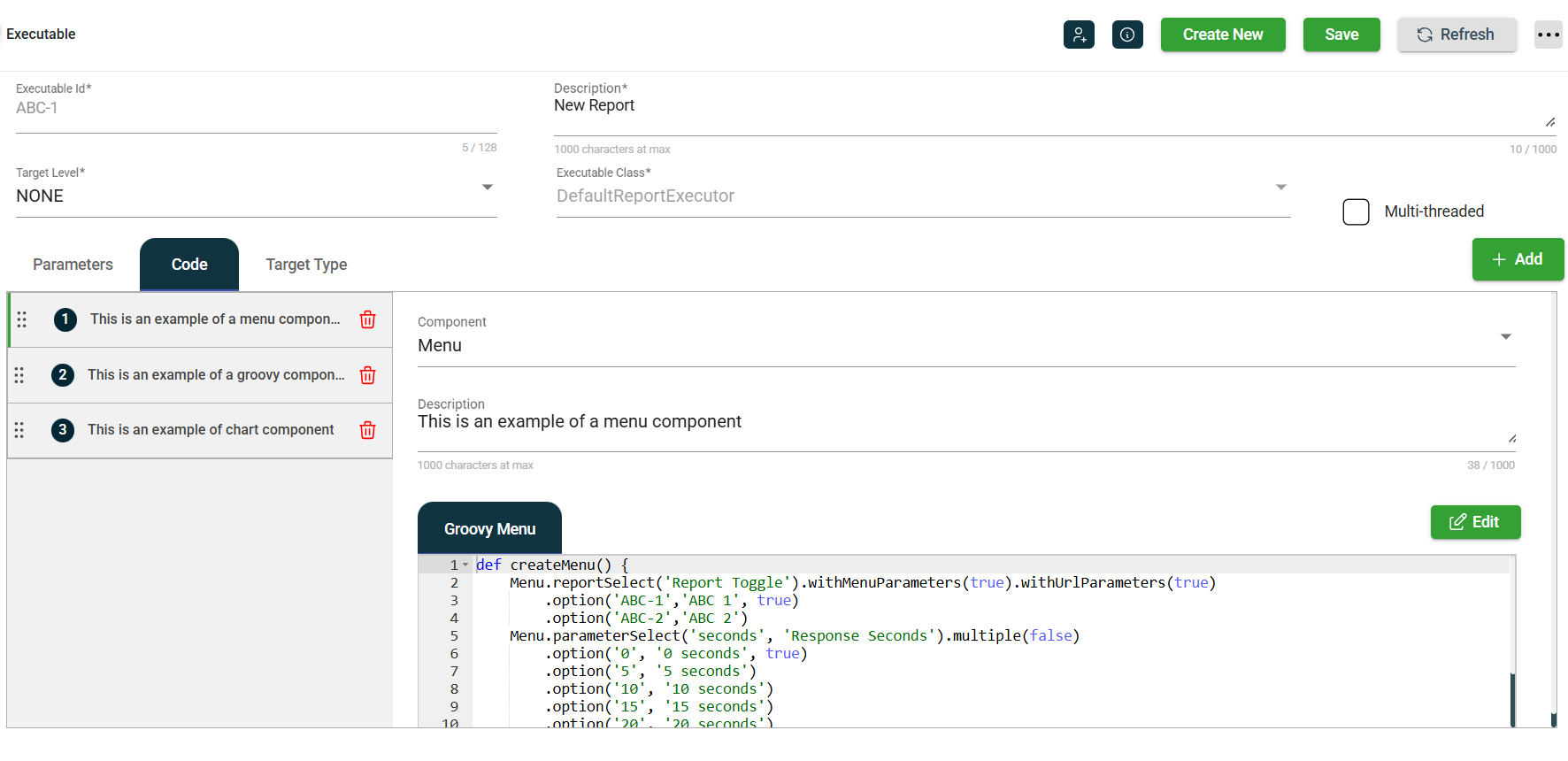Grab drag handle of the chart component
Image resolution: width=1568 pixels, height=761 pixels.
pyautogui.click(x=19, y=430)
